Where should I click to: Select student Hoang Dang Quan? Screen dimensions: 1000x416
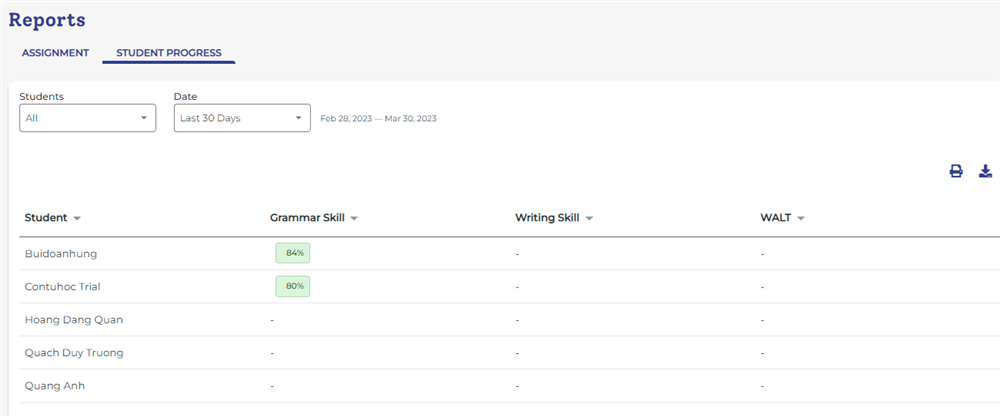(x=74, y=320)
